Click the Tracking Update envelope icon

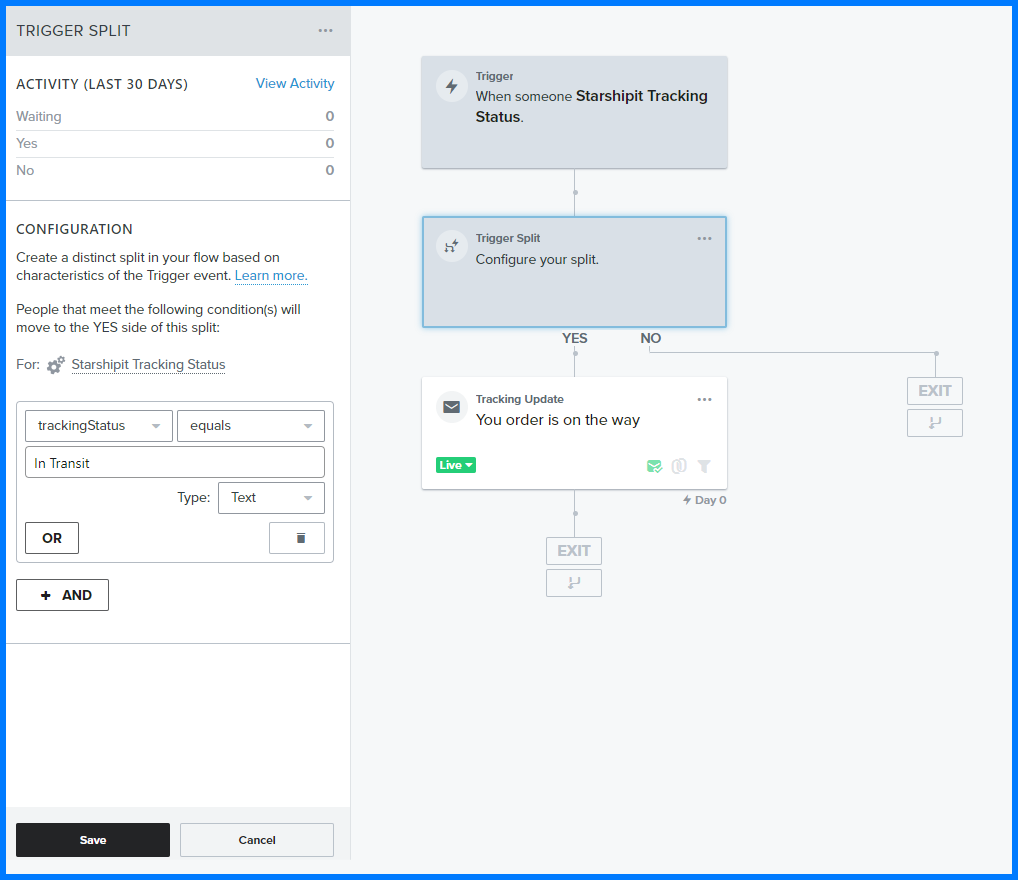click(452, 407)
